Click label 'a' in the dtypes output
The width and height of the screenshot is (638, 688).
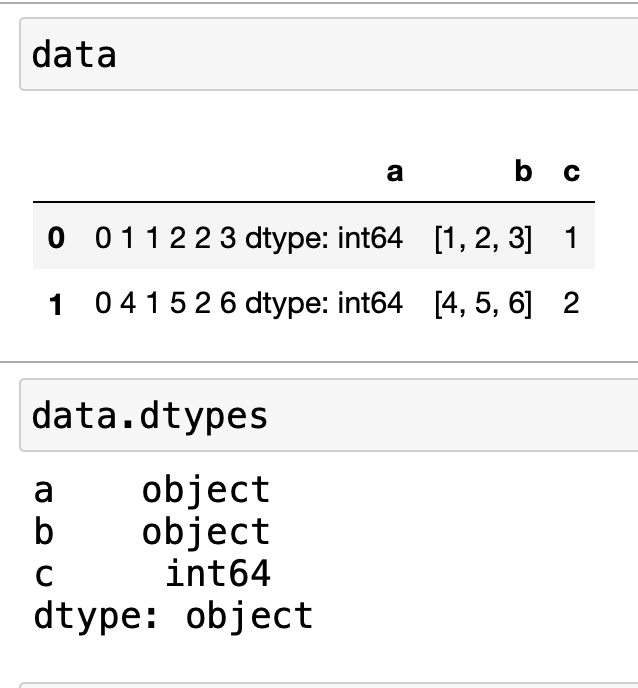[x=43, y=490]
